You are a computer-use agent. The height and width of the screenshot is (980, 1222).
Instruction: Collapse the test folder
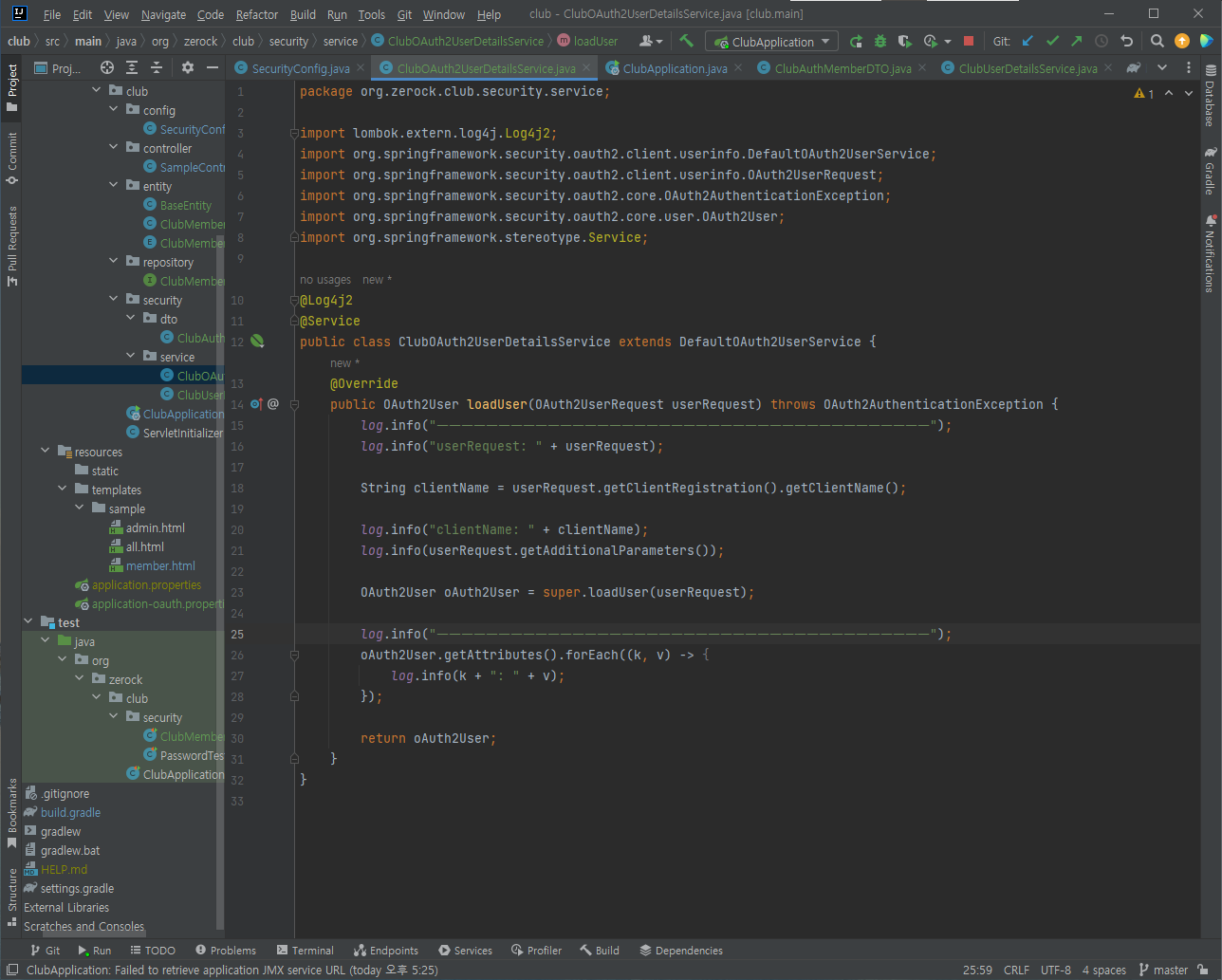(x=28, y=622)
